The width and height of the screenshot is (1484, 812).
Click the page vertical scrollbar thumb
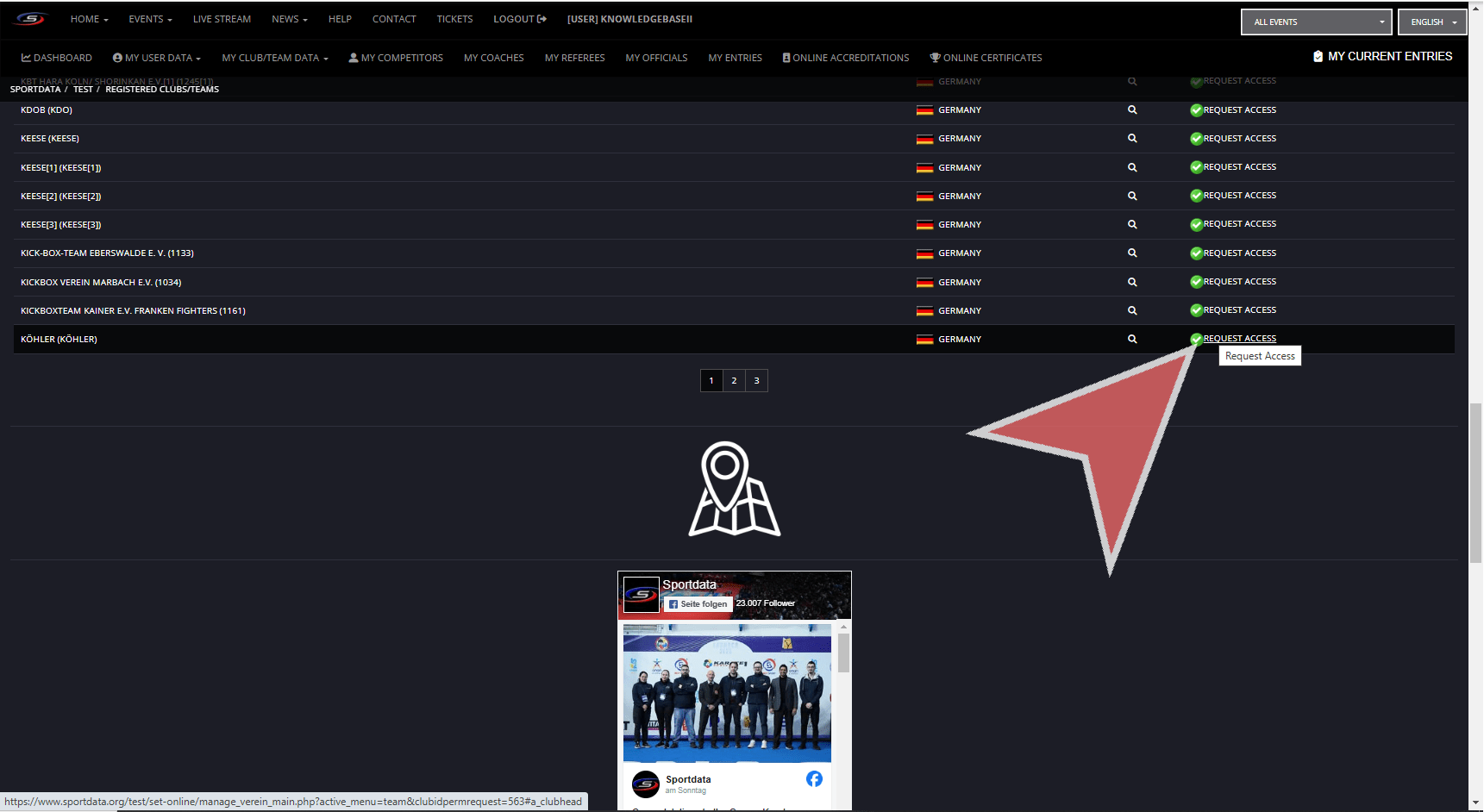1475,483
